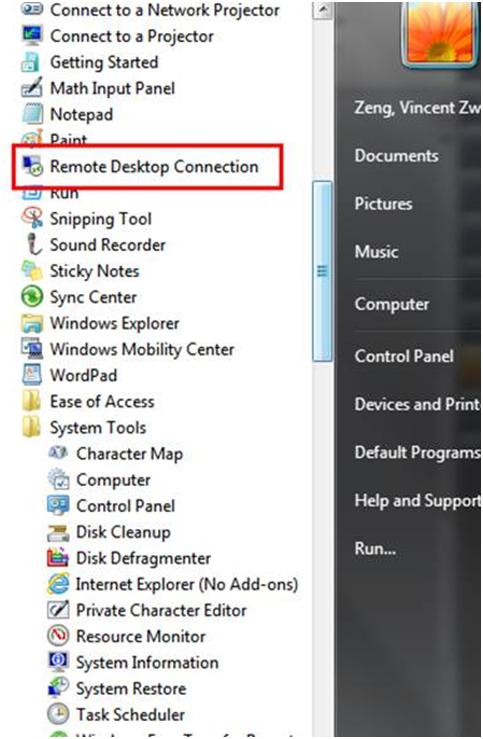Click the scrollbar up arrow
Viewport: 483px width, 739px height.
(x=323, y=10)
